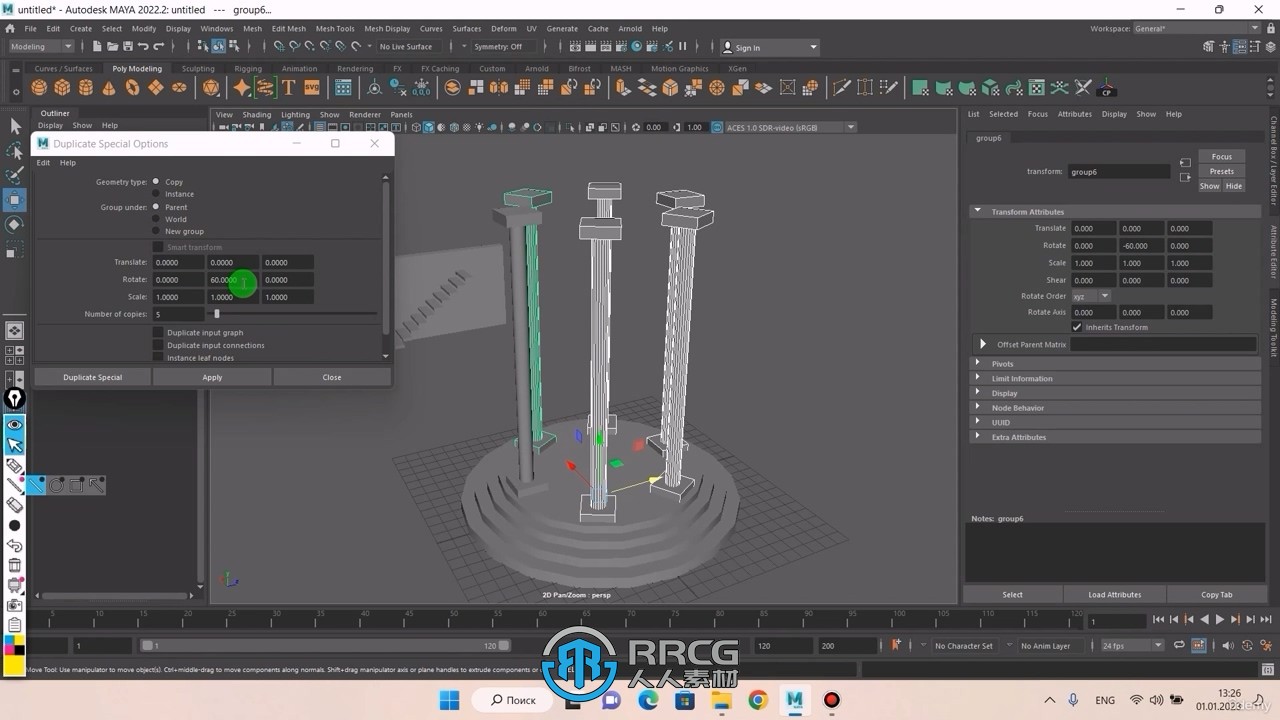
Task: Click the Duplicate Special button
Action: [93, 377]
